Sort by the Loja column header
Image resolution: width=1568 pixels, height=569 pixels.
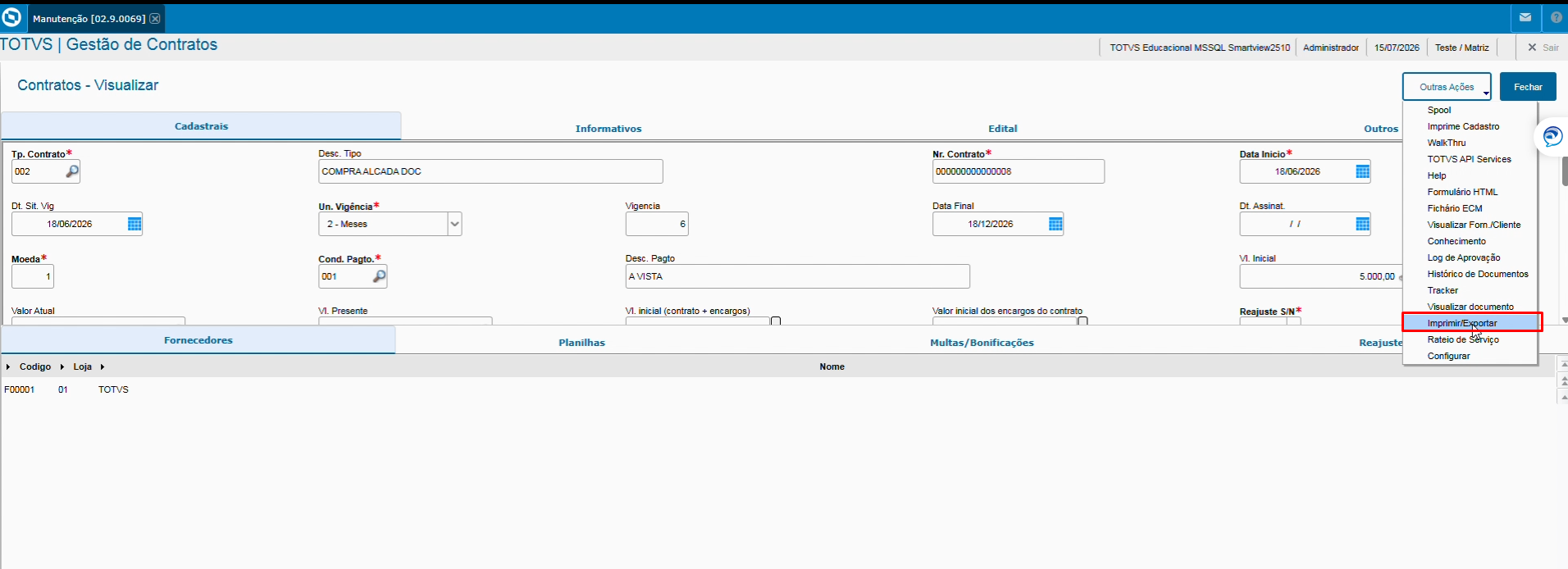click(x=82, y=366)
